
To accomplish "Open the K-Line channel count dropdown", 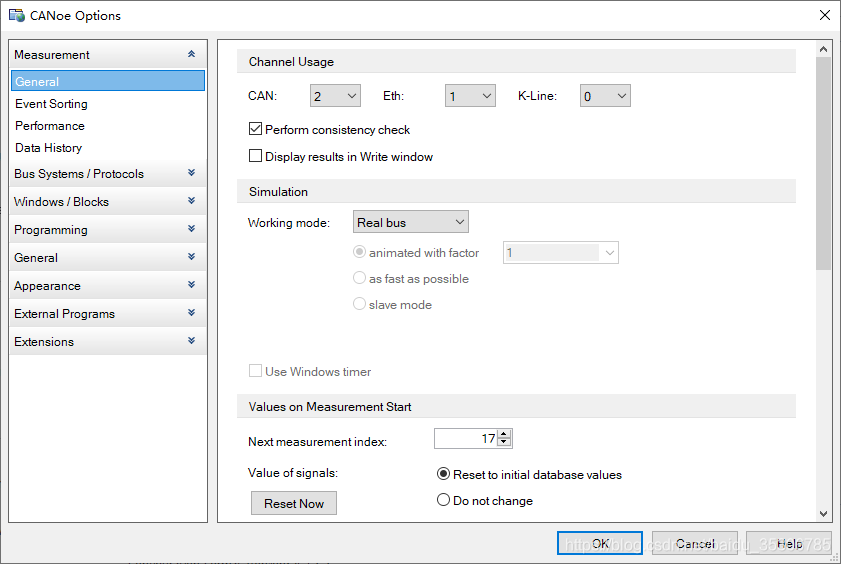I will click(605, 96).
